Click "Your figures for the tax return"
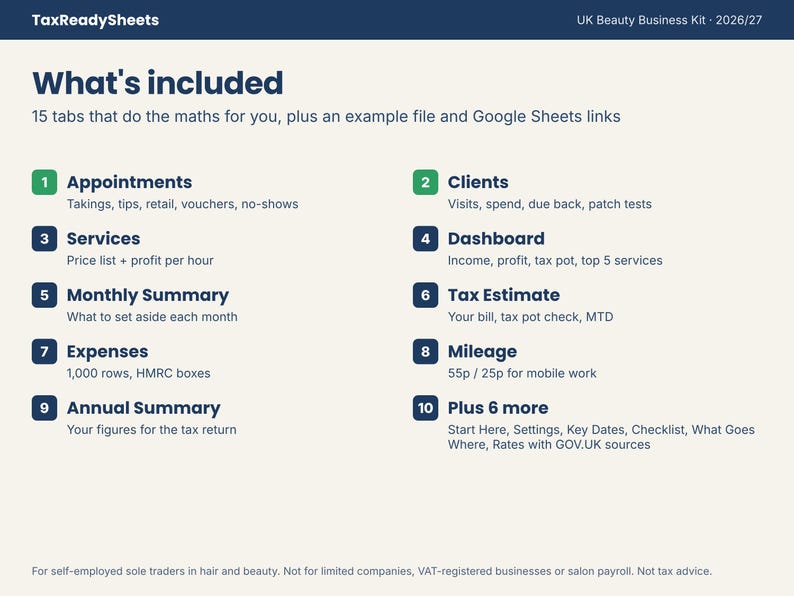Screen dimensions: 794x596 pyautogui.click(x=151, y=430)
